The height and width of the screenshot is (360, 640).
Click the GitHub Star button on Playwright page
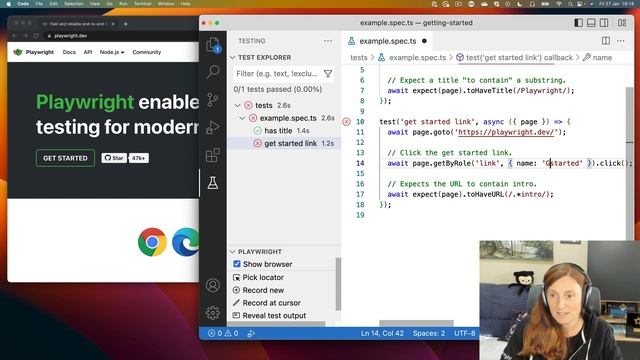tap(114, 158)
